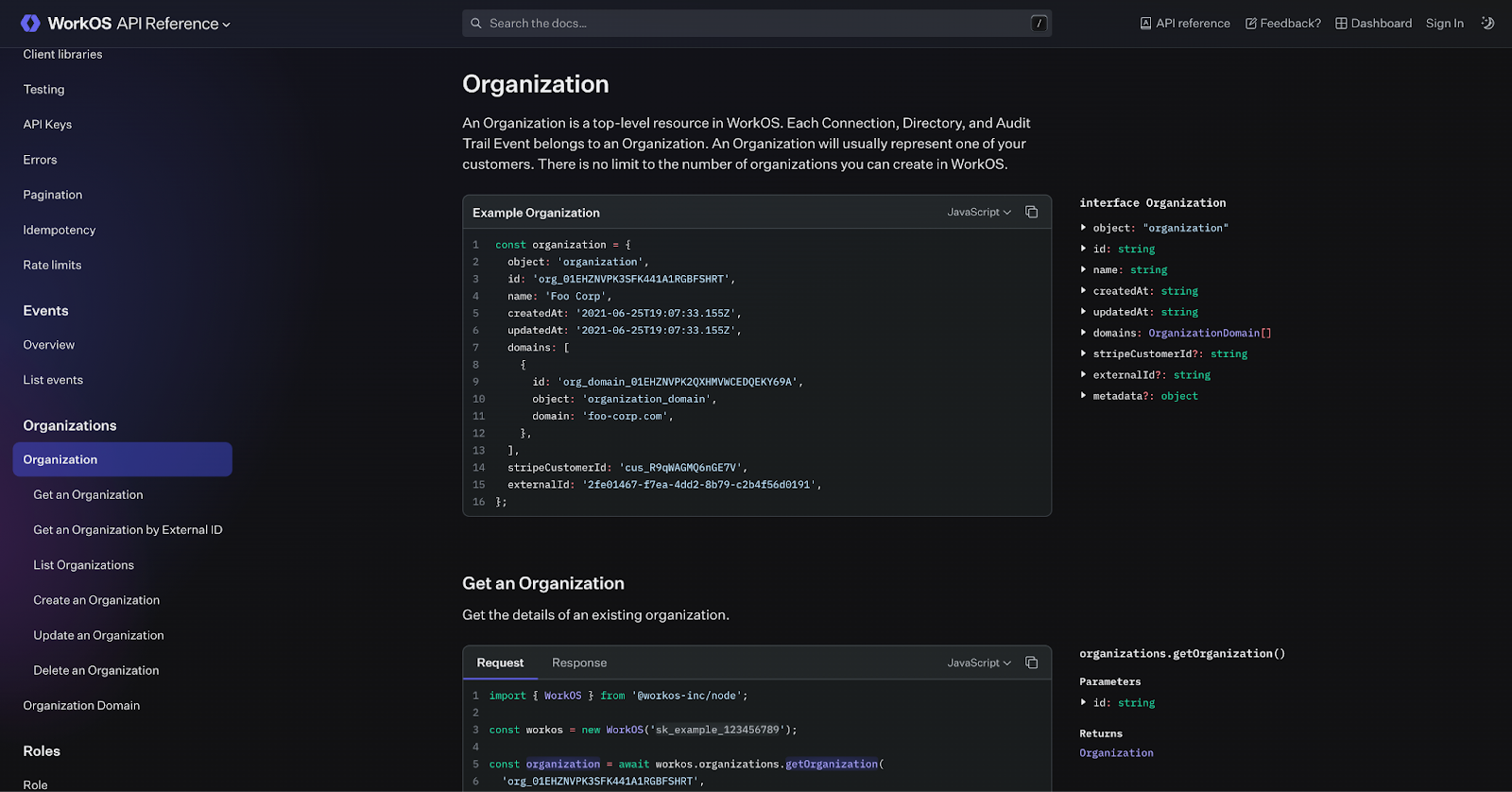Expand the stripeCustomerId property details
Image resolution: width=1512 pixels, height=792 pixels.
tap(1084, 353)
